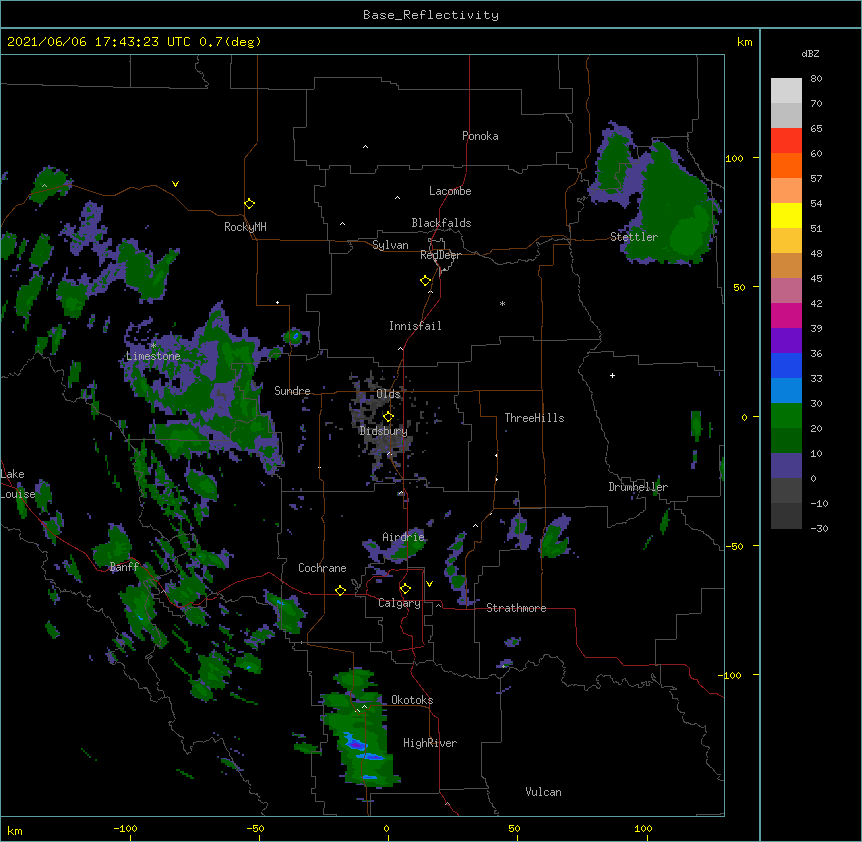862x842 pixels.
Task: Click the Blackfalds city label
Action: [x=441, y=223]
